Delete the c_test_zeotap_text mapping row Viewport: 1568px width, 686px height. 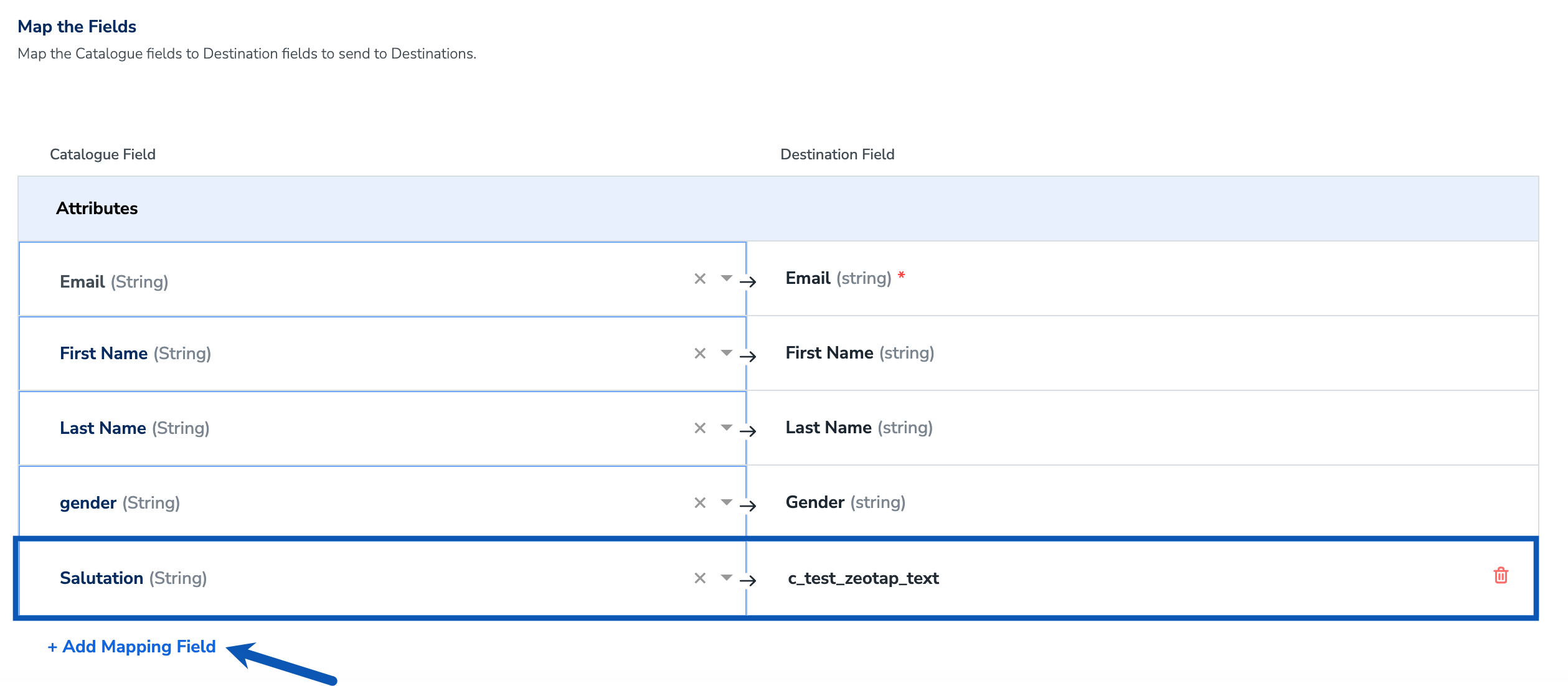(1501, 575)
